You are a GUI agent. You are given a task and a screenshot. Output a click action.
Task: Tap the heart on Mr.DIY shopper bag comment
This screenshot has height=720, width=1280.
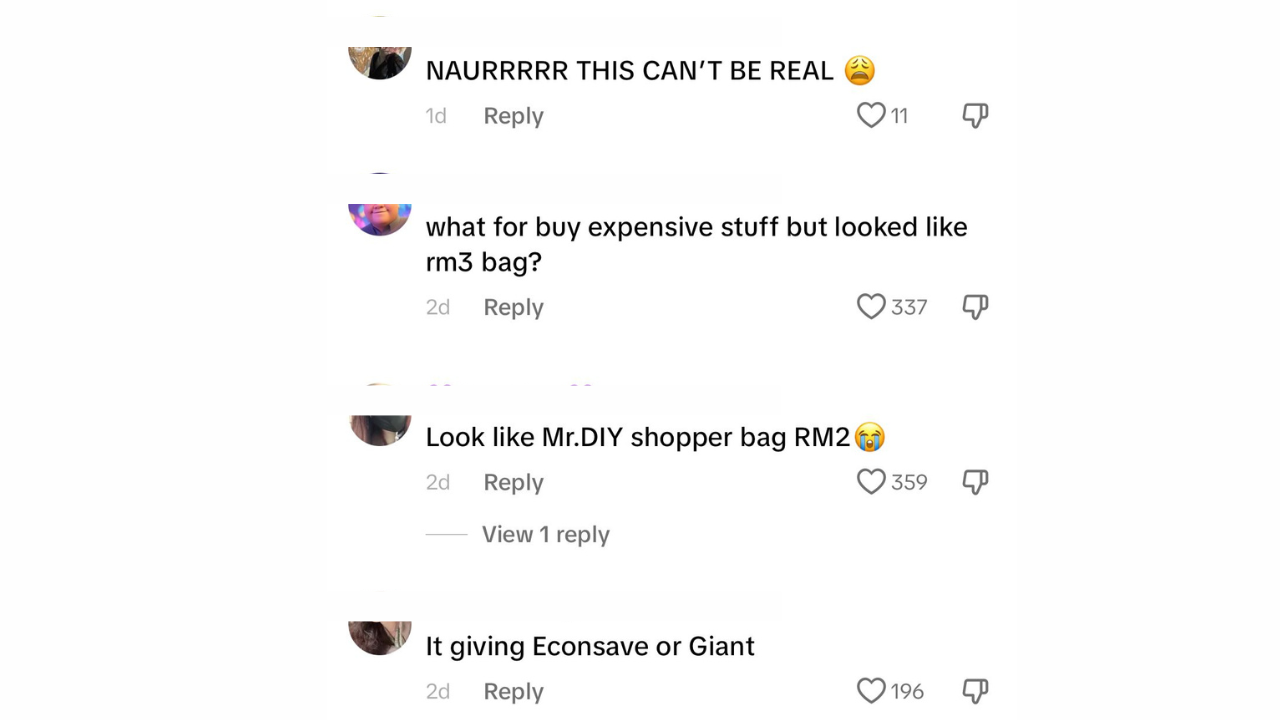pos(871,481)
